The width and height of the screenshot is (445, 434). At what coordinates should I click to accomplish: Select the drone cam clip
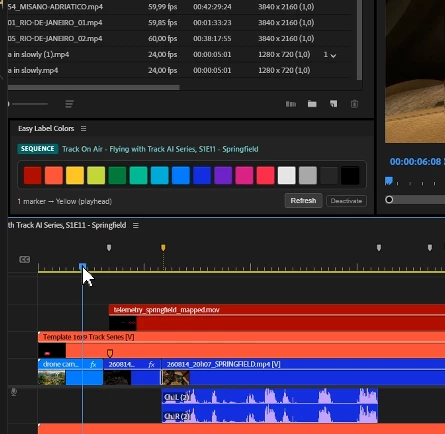pyautogui.click(x=70, y=372)
